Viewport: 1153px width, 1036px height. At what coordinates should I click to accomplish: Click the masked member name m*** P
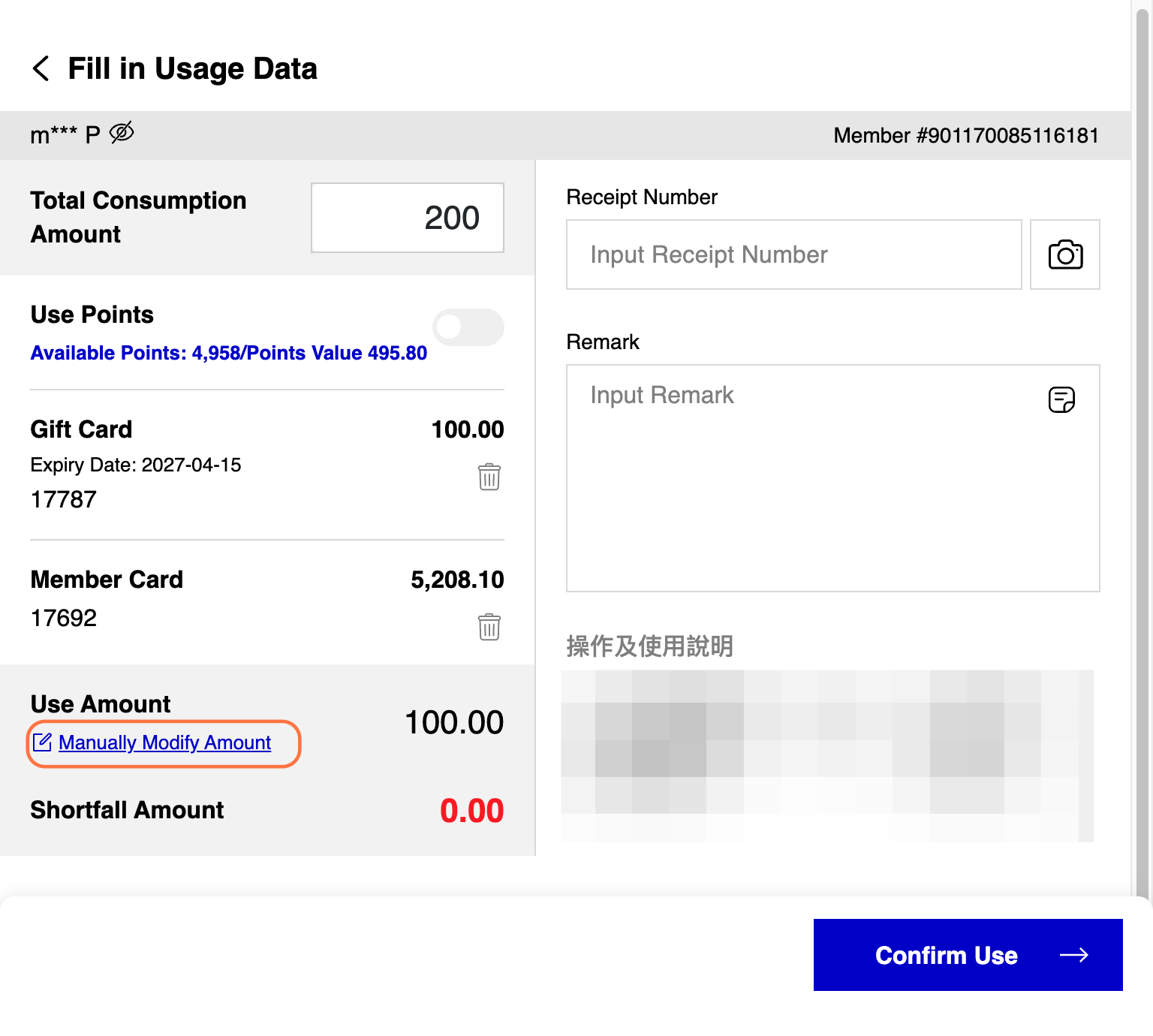(65, 135)
